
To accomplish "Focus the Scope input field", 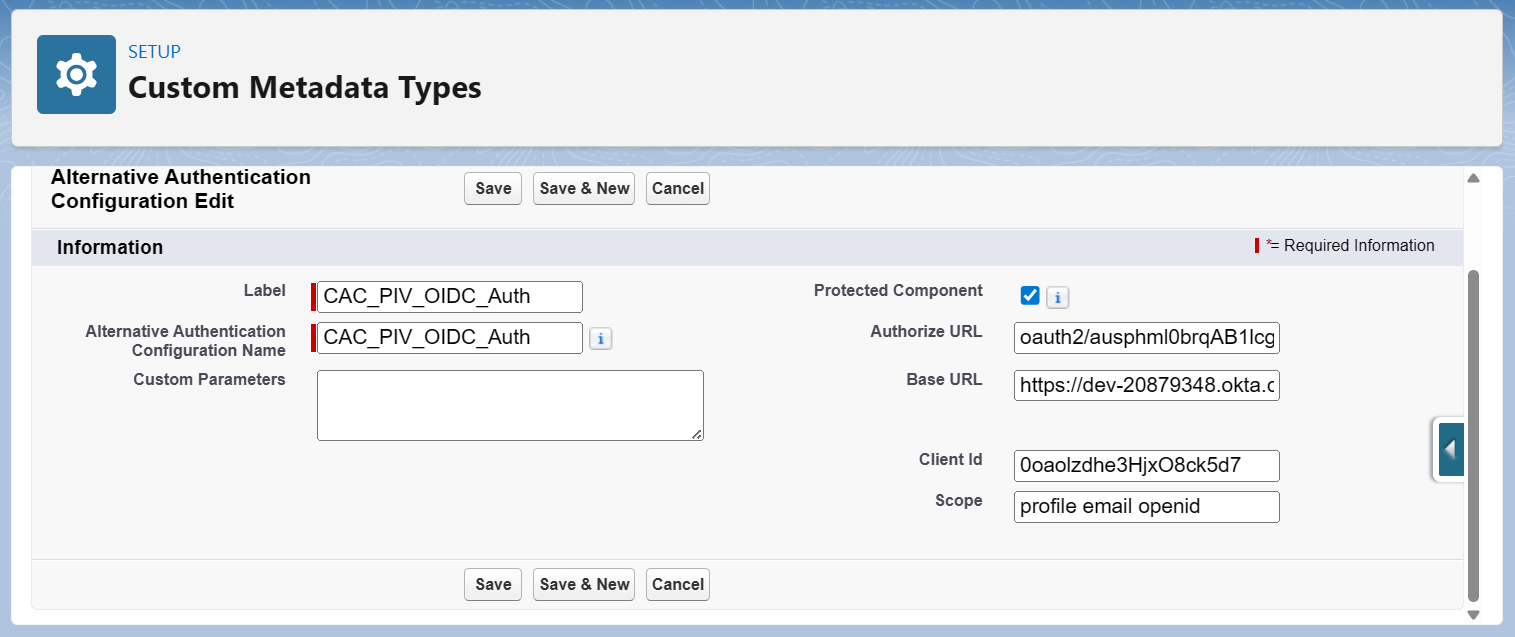I will click(1146, 507).
